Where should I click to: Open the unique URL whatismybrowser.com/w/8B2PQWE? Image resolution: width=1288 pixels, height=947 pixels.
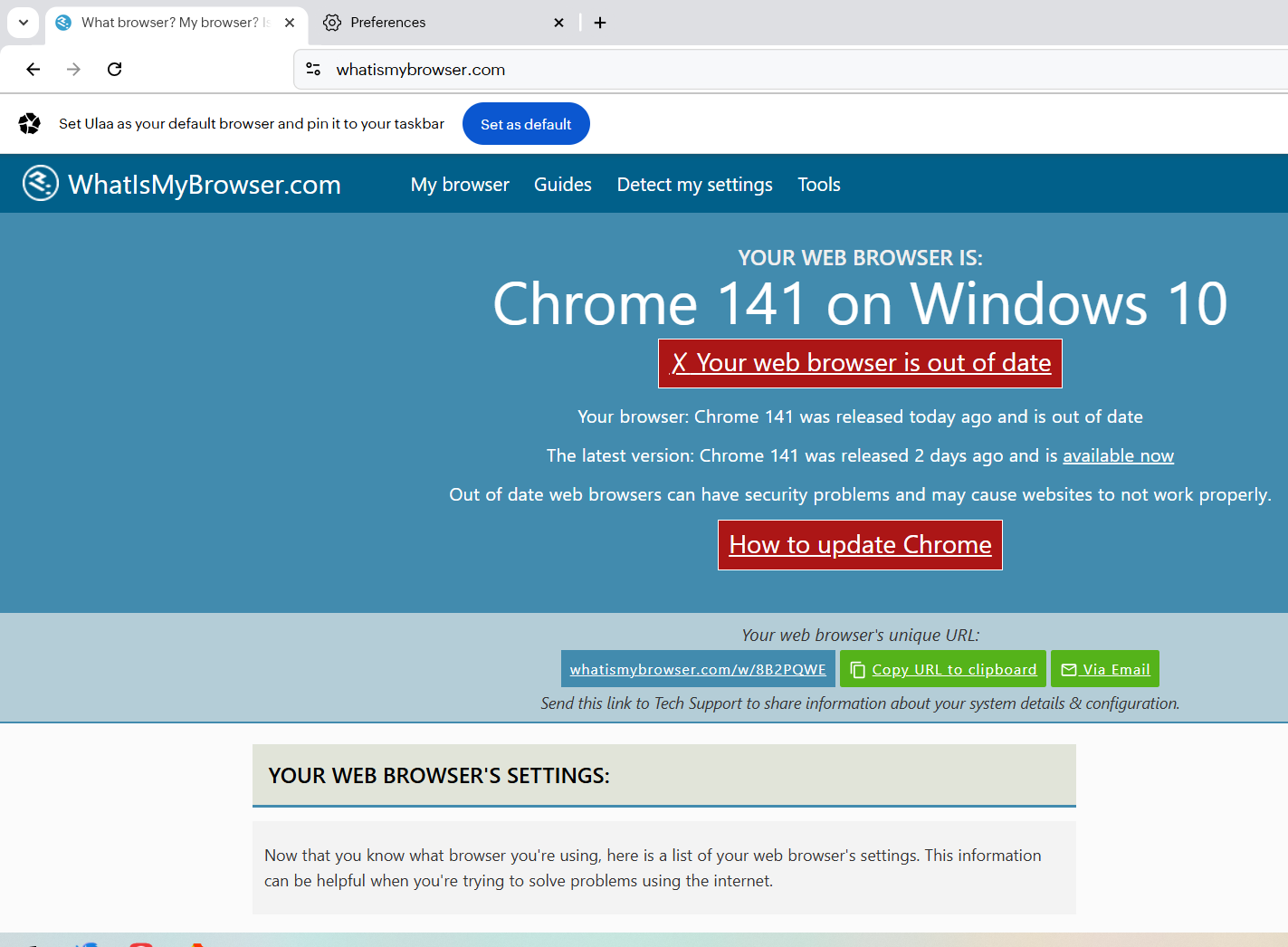pyautogui.click(x=698, y=670)
